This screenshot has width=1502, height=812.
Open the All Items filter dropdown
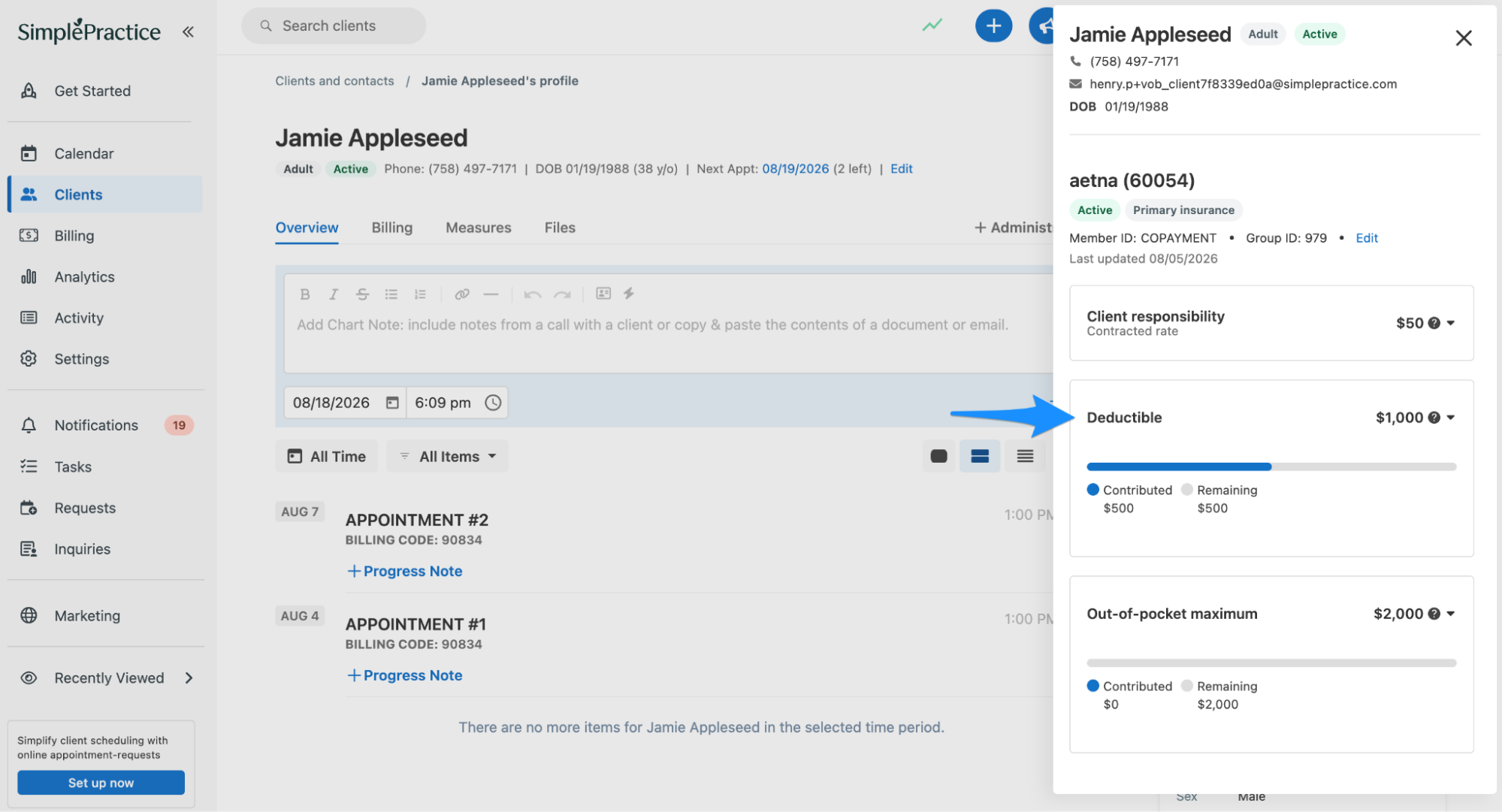click(x=448, y=456)
